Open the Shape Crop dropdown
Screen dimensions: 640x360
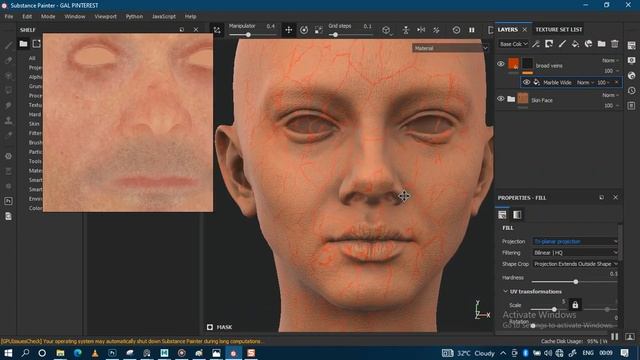tap(575, 264)
